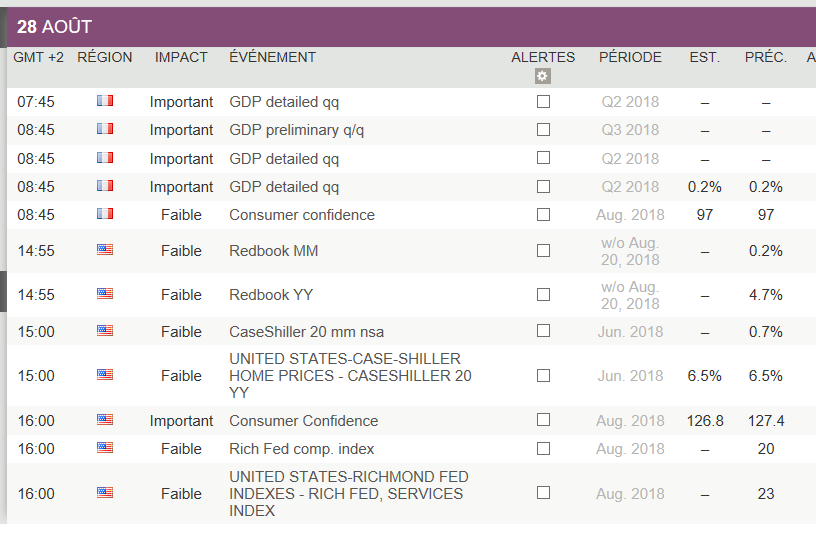Image resolution: width=816 pixels, height=545 pixels.
Task: Check the alert box for Rich Fed comp. index
Action: click(x=543, y=448)
